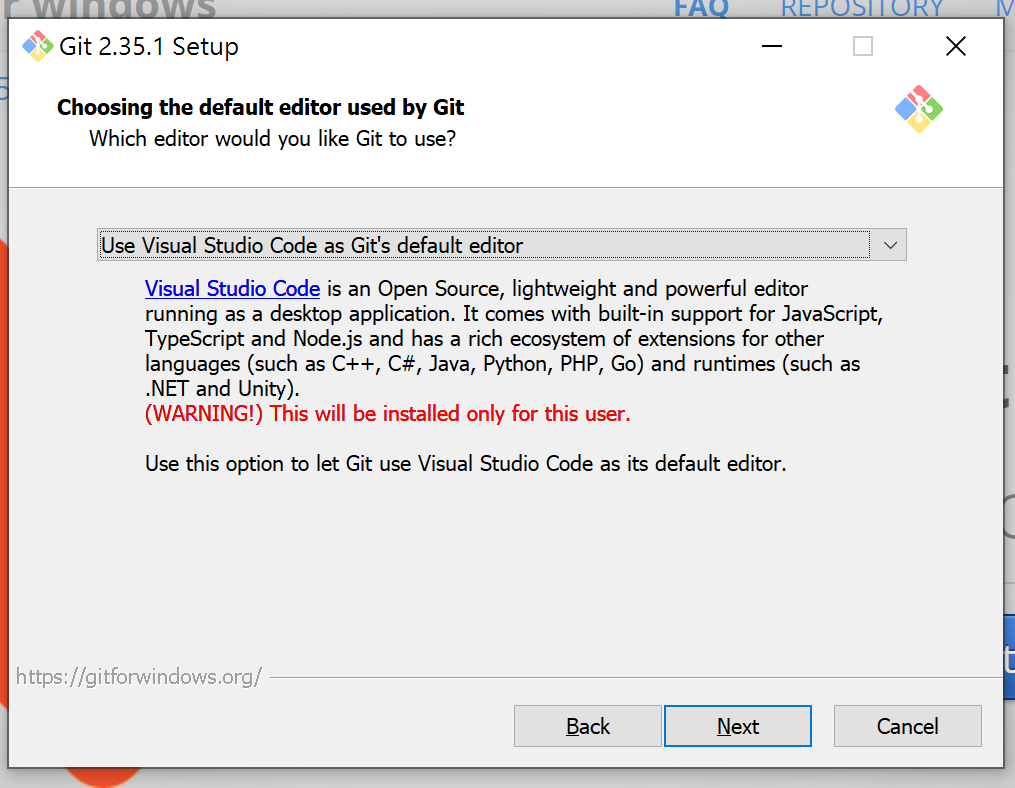Cancel the Git setup
Viewport: 1015px width, 788px height.
click(908, 726)
